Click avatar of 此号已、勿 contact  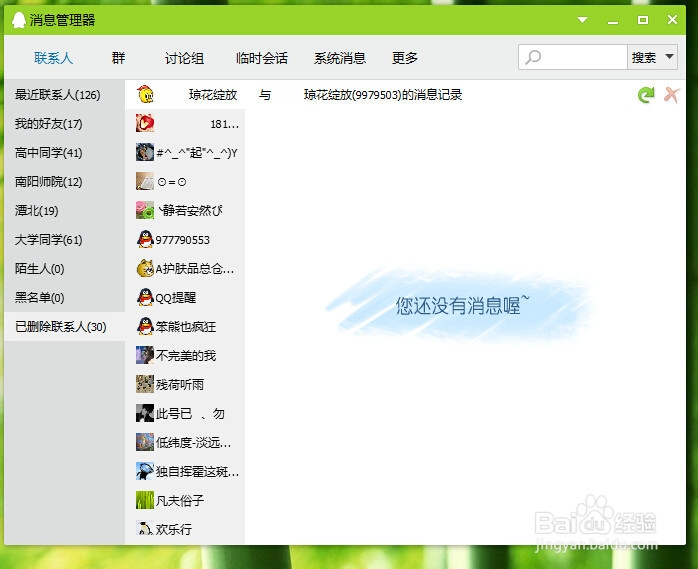click(145, 413)
